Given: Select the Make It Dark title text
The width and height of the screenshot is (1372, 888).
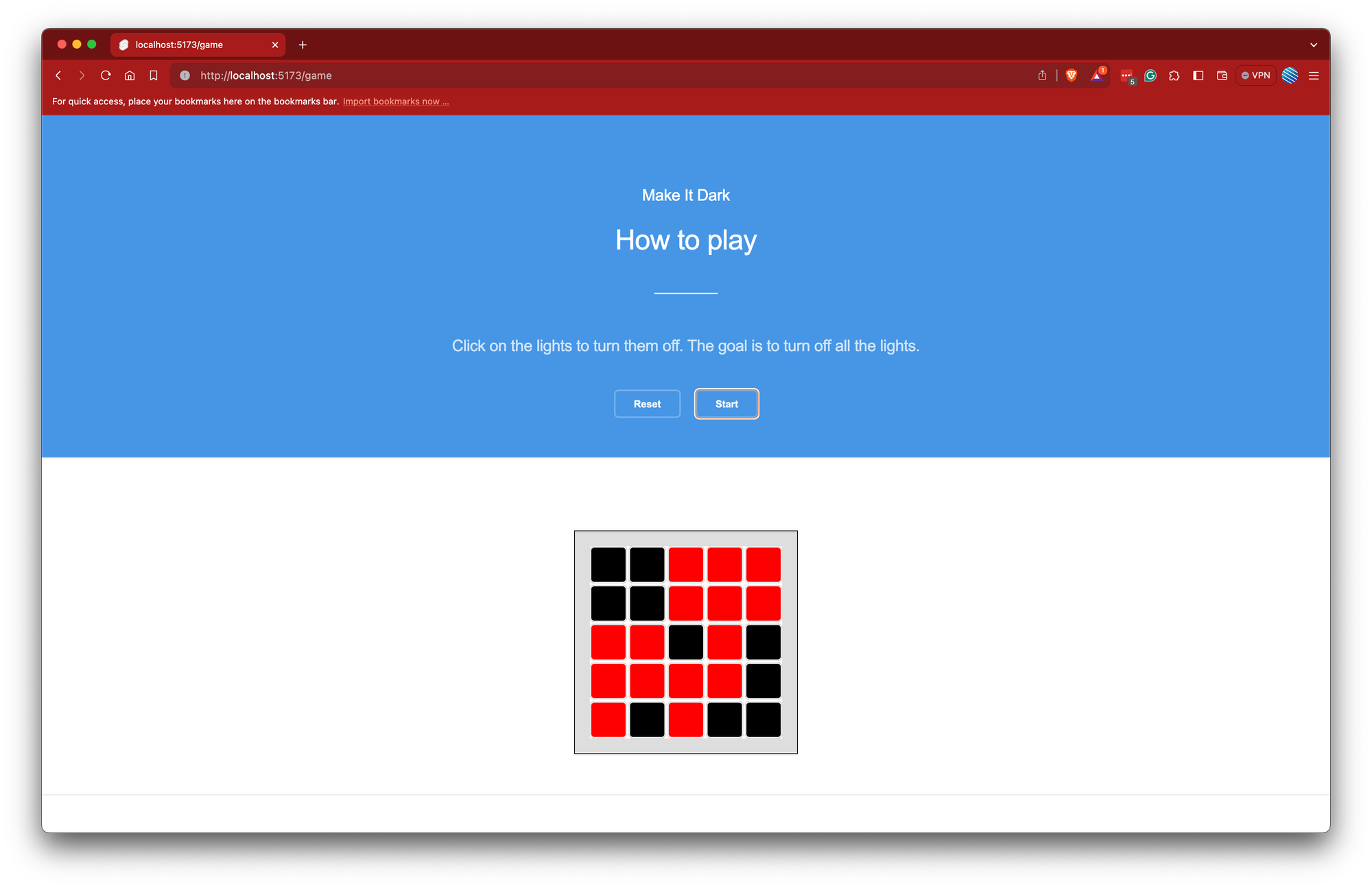Looking at the screenshot, I should click(686, 195).
